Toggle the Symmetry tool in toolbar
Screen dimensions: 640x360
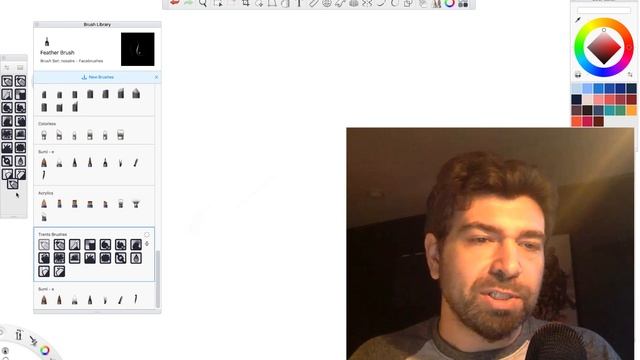click(367, 3)
